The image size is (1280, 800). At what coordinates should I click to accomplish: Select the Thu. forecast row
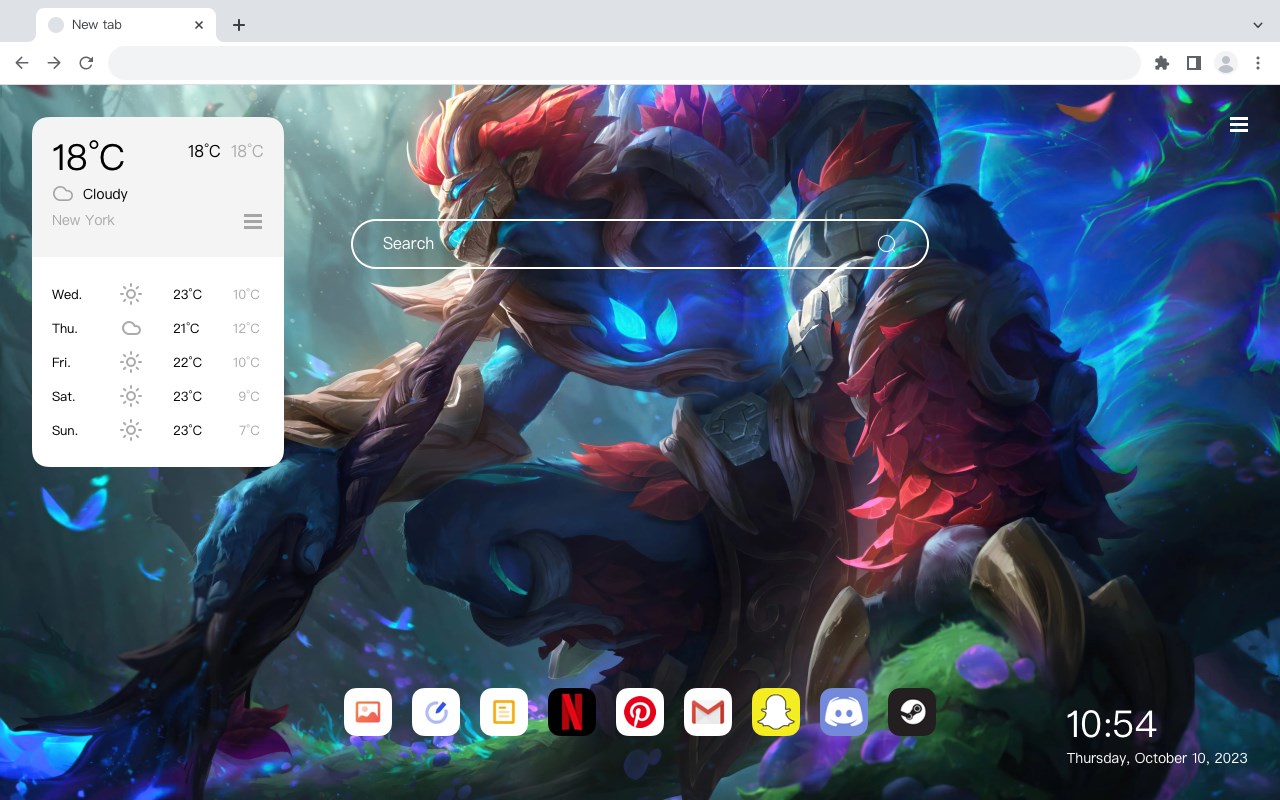(x=158, y=328)
